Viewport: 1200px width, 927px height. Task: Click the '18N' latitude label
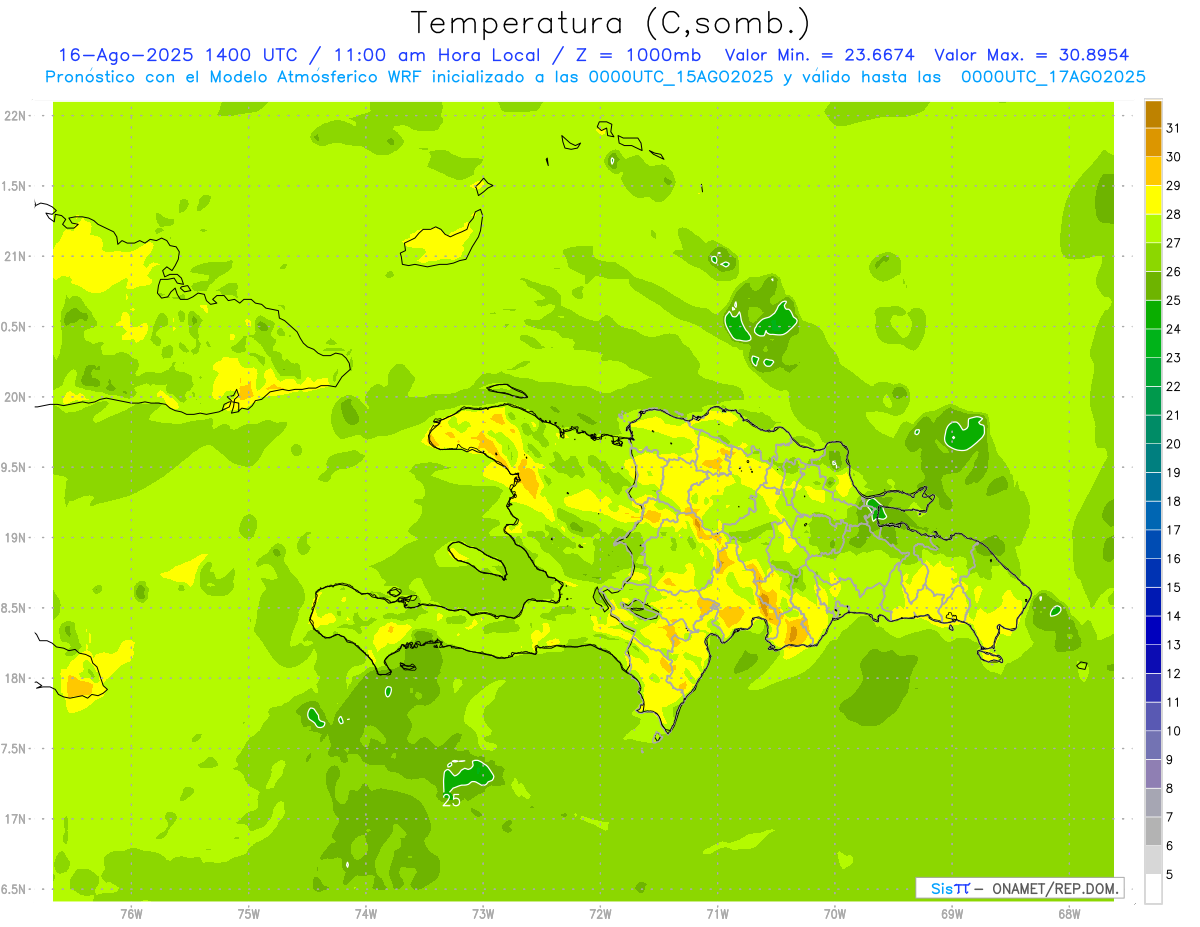coord(15,679)
